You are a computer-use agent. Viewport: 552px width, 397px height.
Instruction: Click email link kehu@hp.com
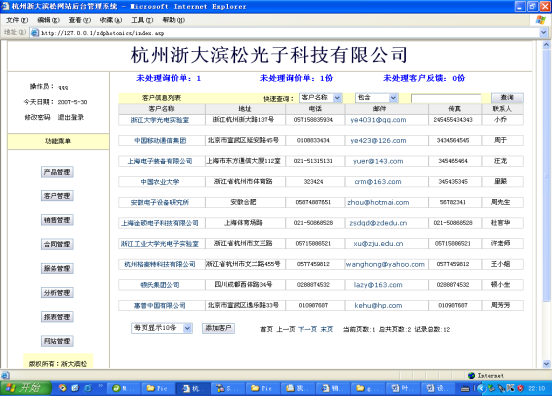[x=378, y=305]
